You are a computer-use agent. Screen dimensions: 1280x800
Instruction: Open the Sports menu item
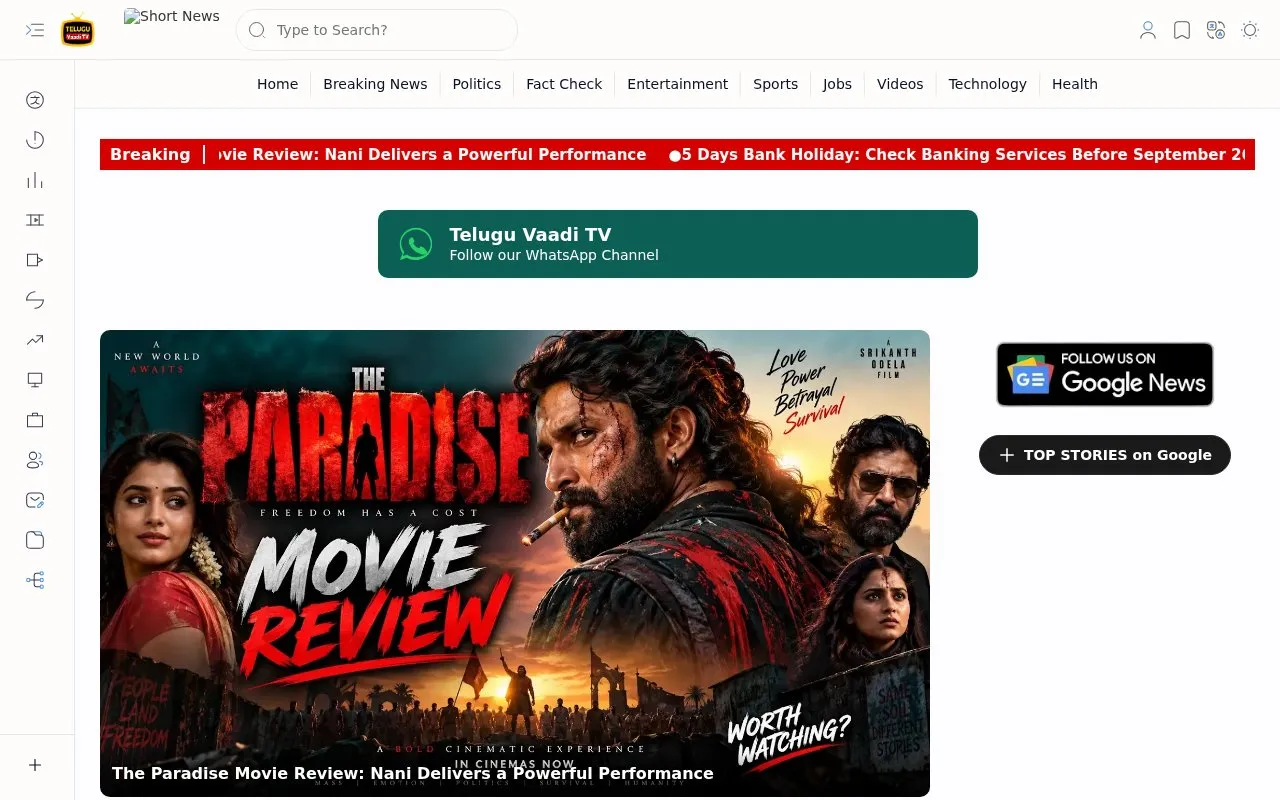[x=775, y=84]
